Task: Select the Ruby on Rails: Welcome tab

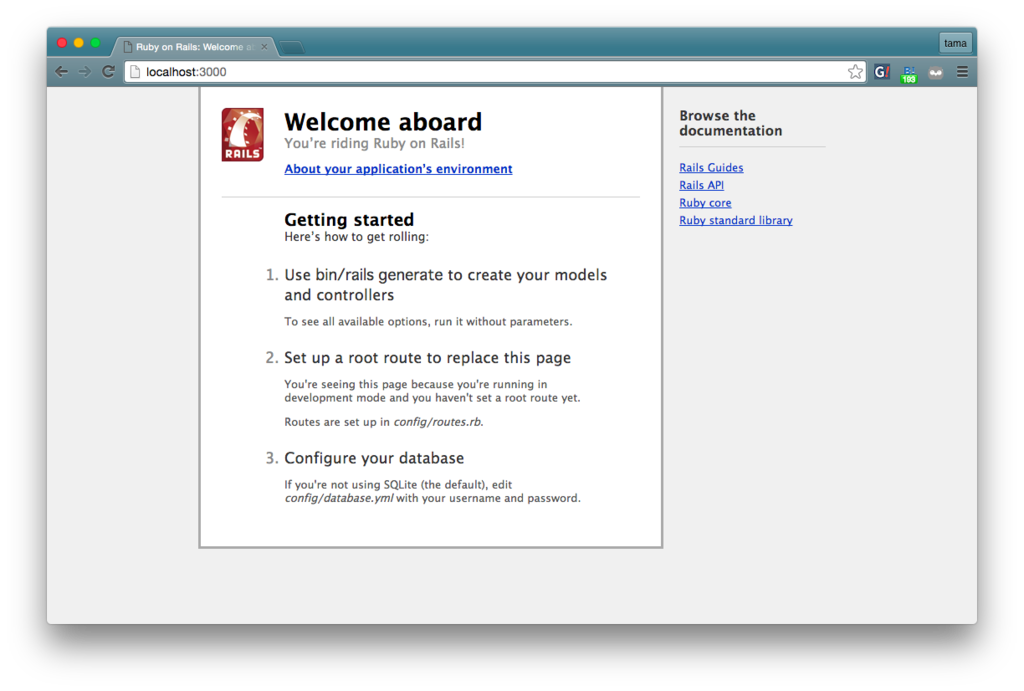Action: point(195,46)
